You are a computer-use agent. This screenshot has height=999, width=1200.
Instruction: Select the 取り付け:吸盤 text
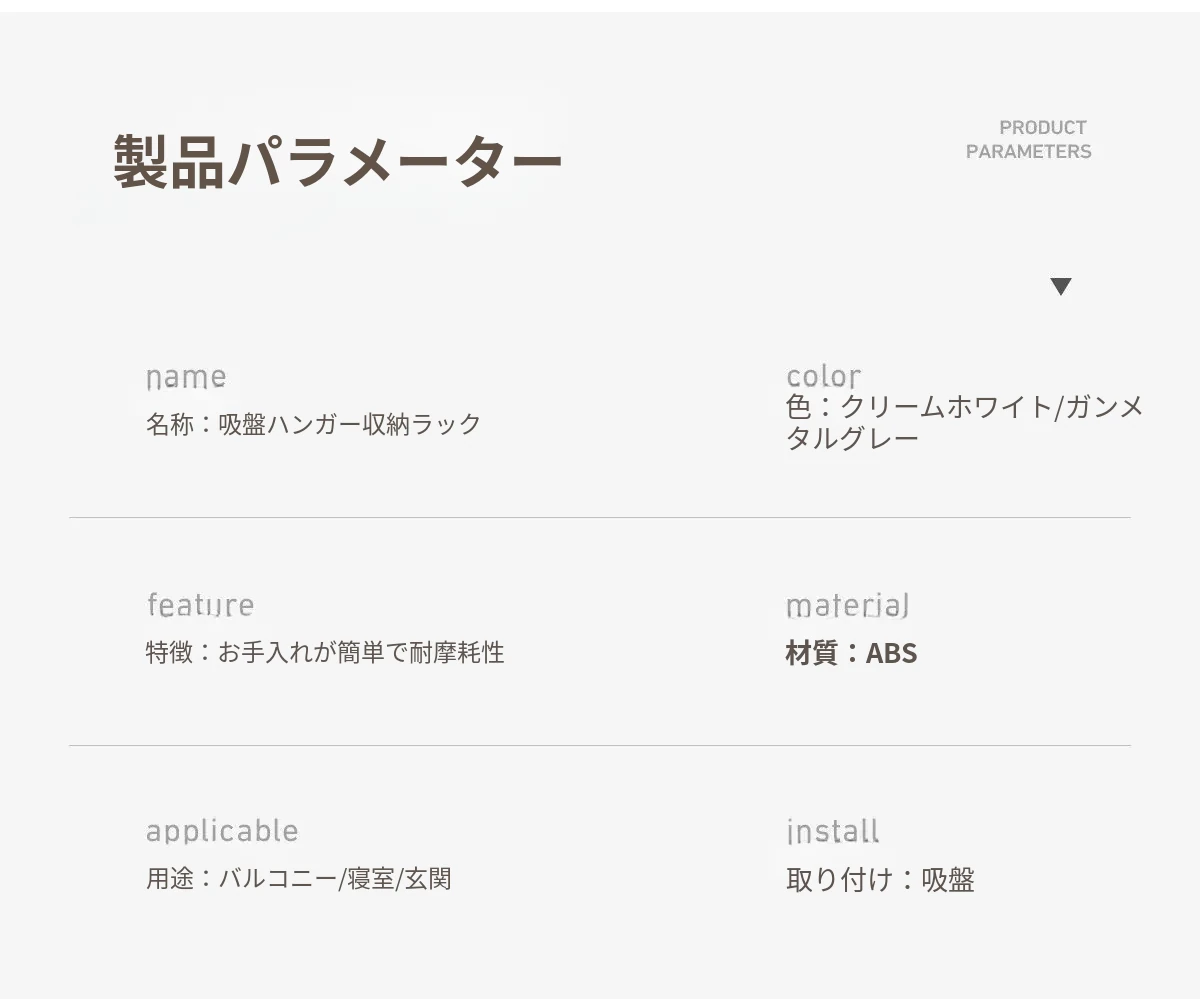(880, 880)
